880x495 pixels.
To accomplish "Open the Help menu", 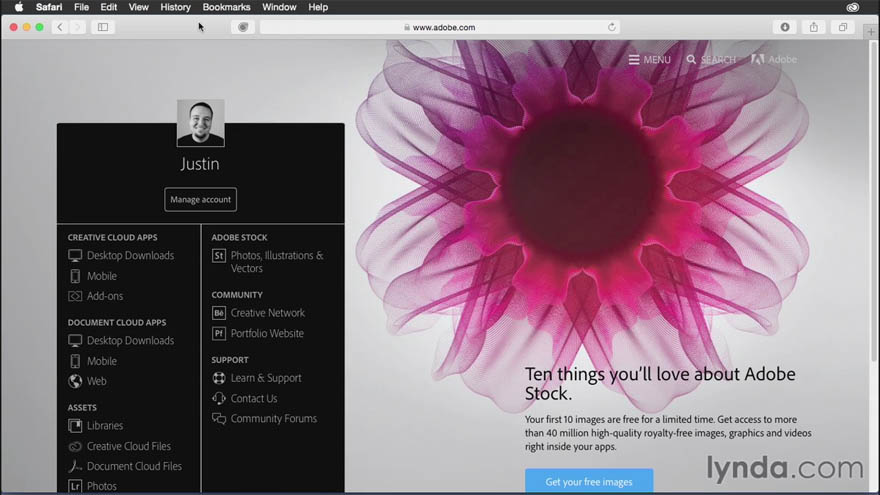I will pyautogui.click(x=318, y=7).
